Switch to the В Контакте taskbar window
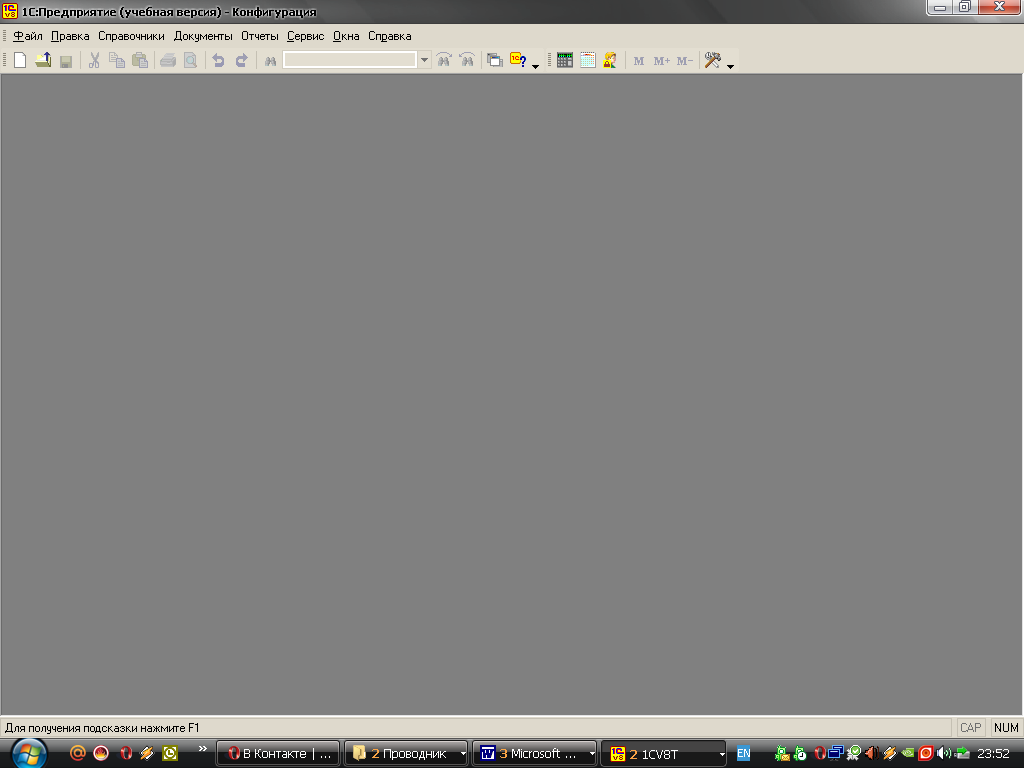 (278, 753)
